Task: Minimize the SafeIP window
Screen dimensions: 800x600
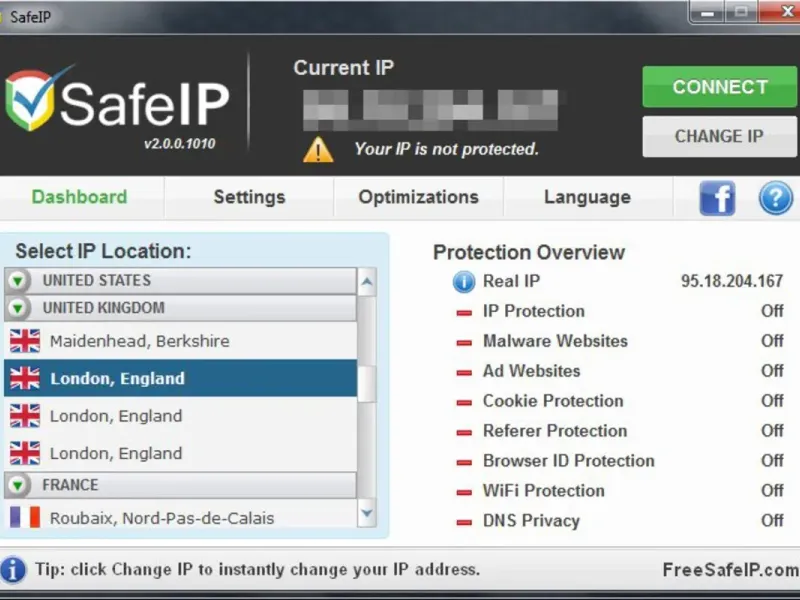Action: pyautogui.click(x=707, y=12)
